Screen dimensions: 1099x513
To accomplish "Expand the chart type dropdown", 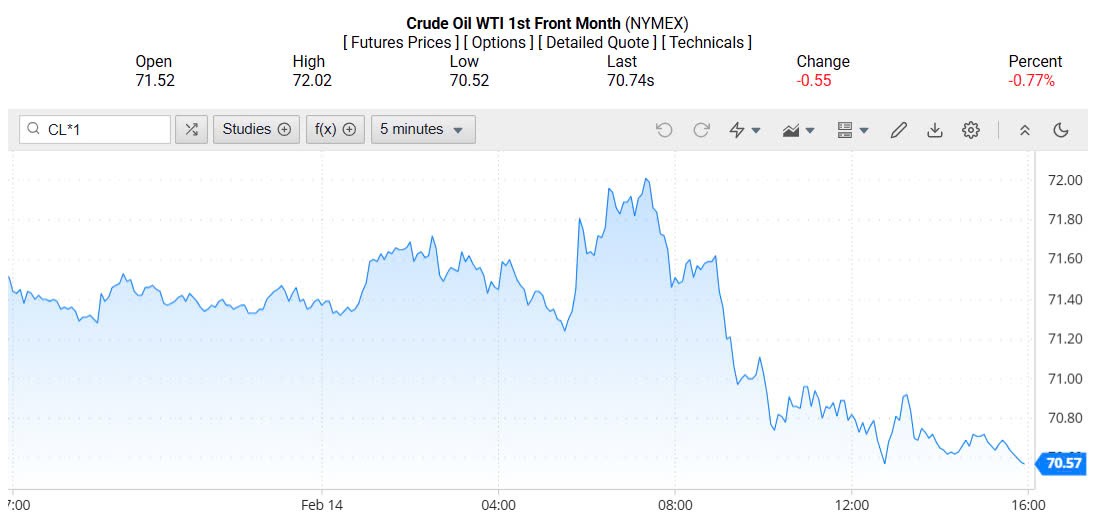I will pyautogui.click(x=799, y=130).
